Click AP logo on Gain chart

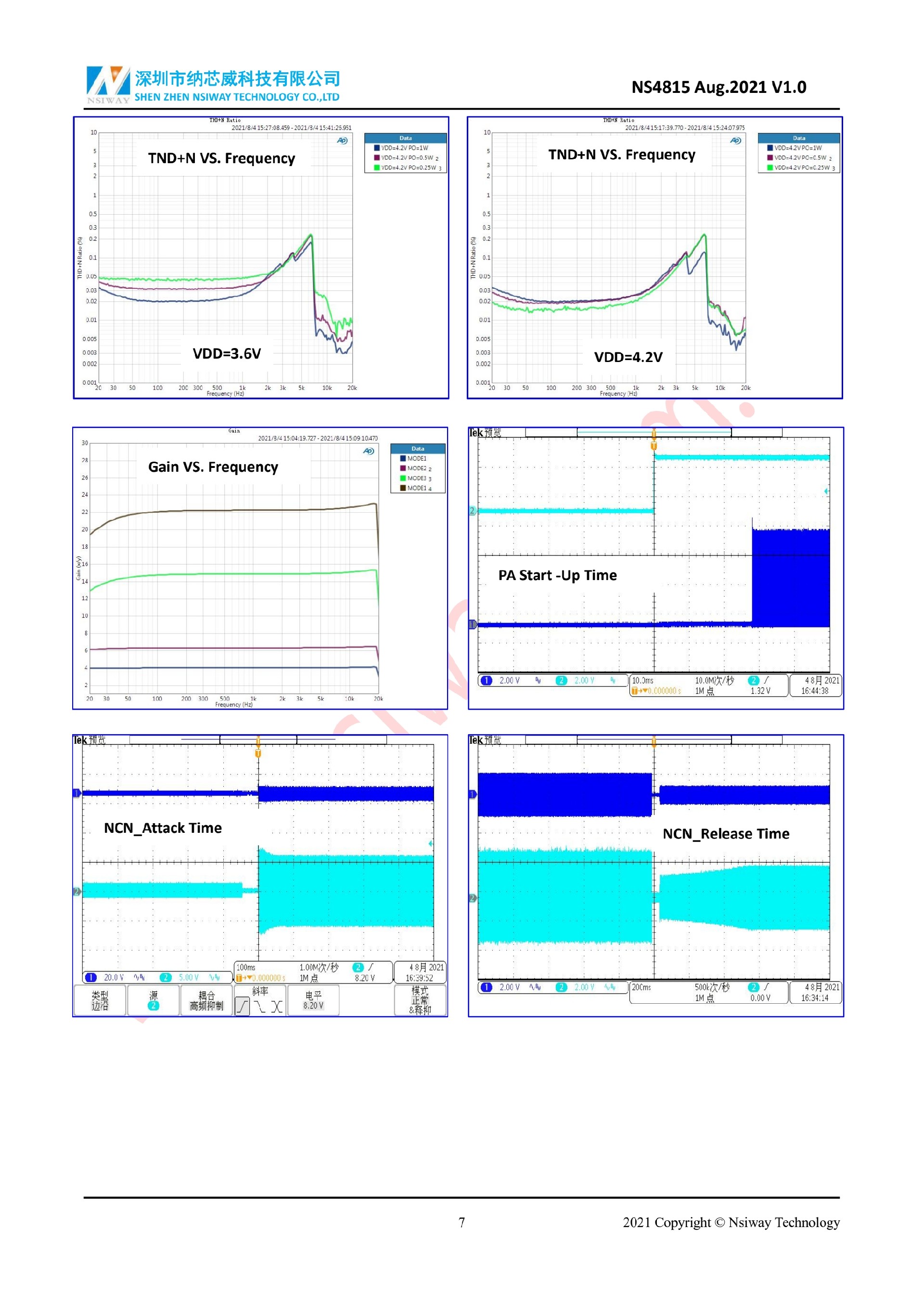tap(369, 452)
